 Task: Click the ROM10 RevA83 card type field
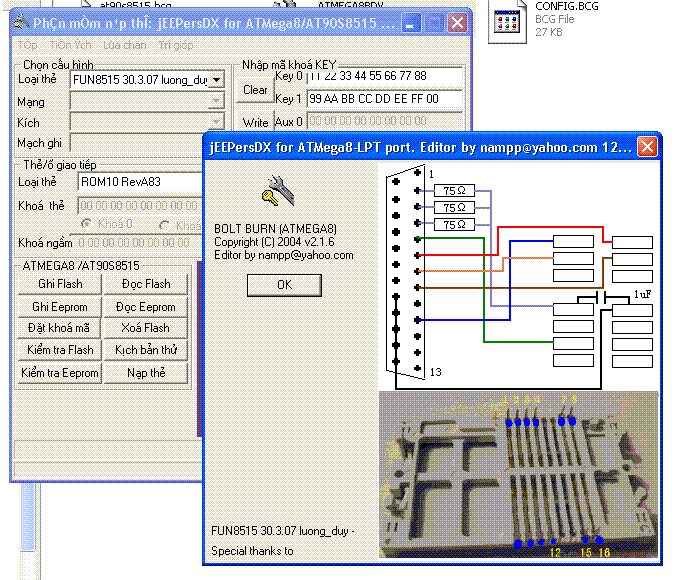pyautogui.click(x=140, y=182)
